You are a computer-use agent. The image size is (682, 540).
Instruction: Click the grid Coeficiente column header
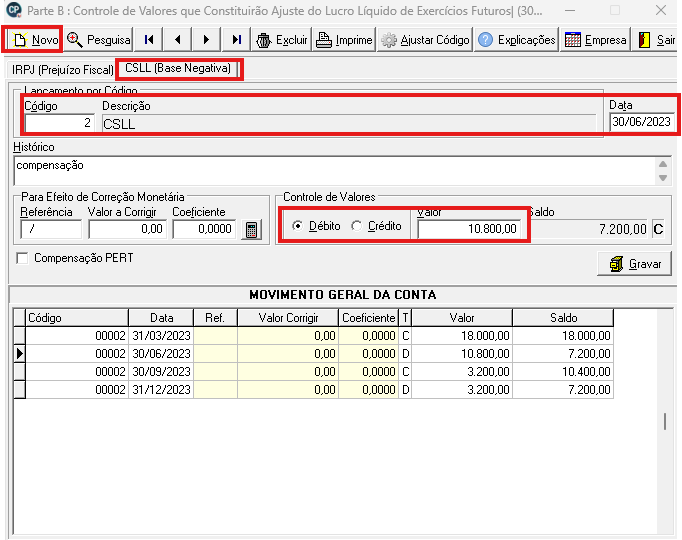click(368, 318)
